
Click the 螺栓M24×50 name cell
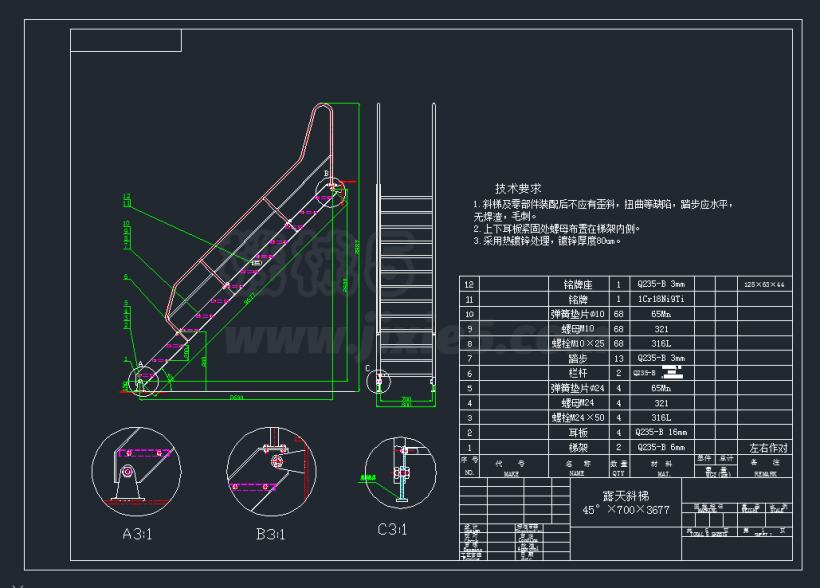(x=578, y=417)
